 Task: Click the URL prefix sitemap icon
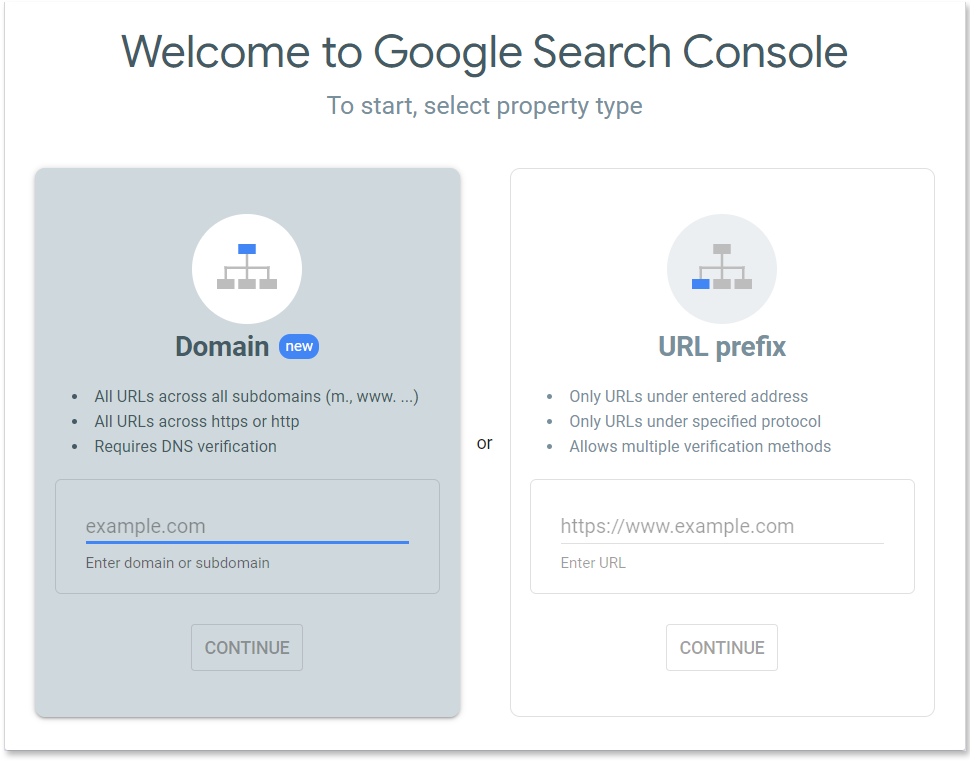[x=722, y=268]
